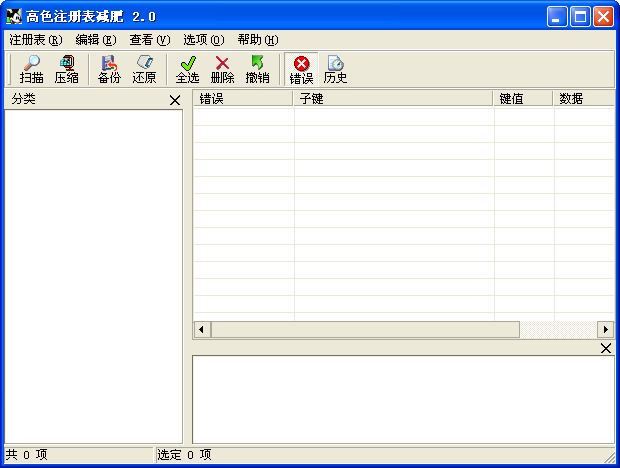Expand the 查看 (View) menu
Viewport: 620px width, 468px height.
coord(150,40)
